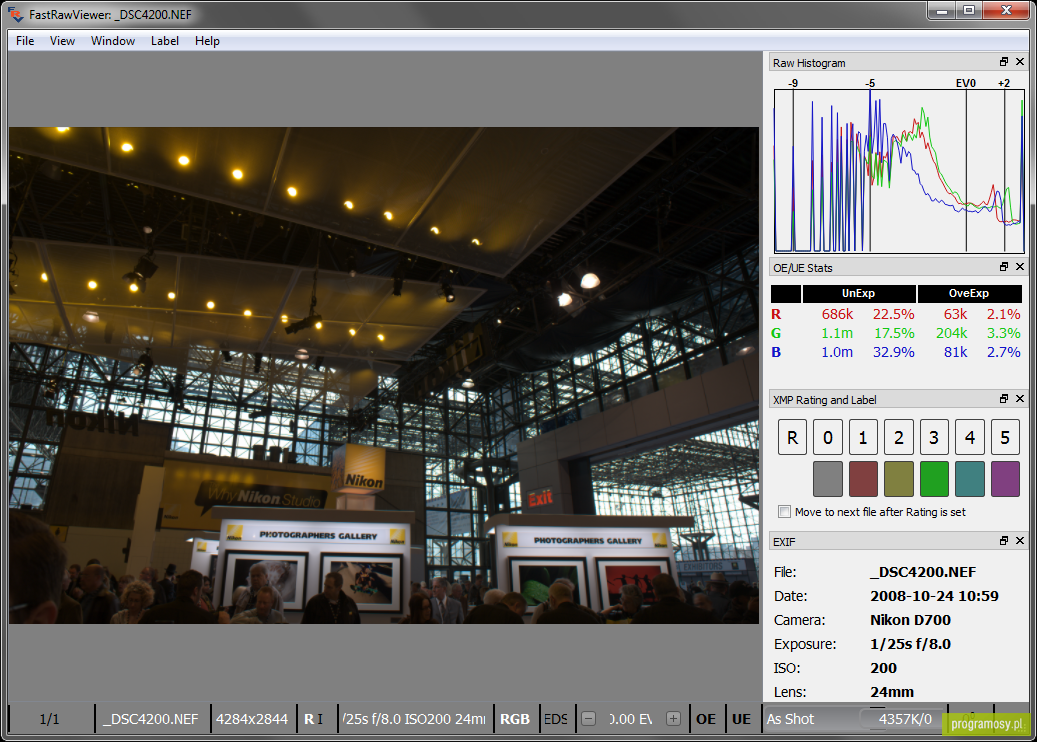Image resolution: width=1037 pixels, height=742 pixels.
Task: Click the EXIF ISO value 200
Action: [x=884, y=668]
